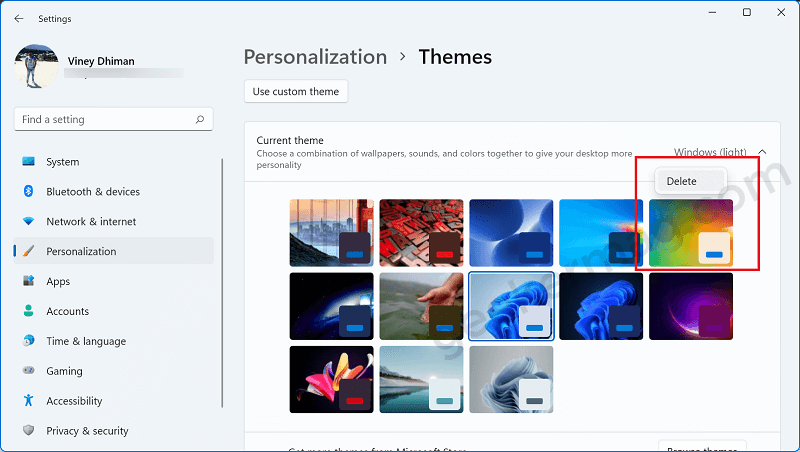Select the gray fabric flow theme
800x452 pixels.
pos(511,380)
